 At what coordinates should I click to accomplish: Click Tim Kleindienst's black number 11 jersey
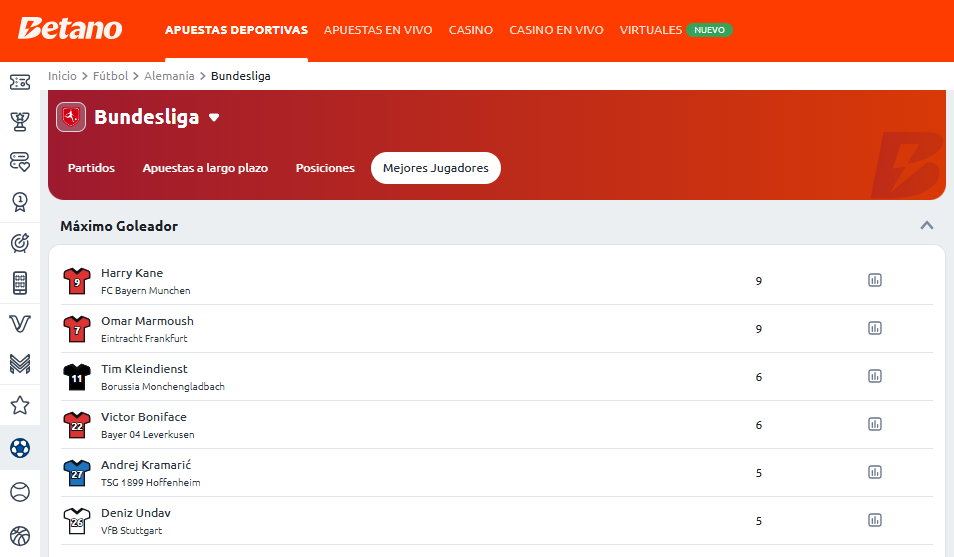coord(77,377)
